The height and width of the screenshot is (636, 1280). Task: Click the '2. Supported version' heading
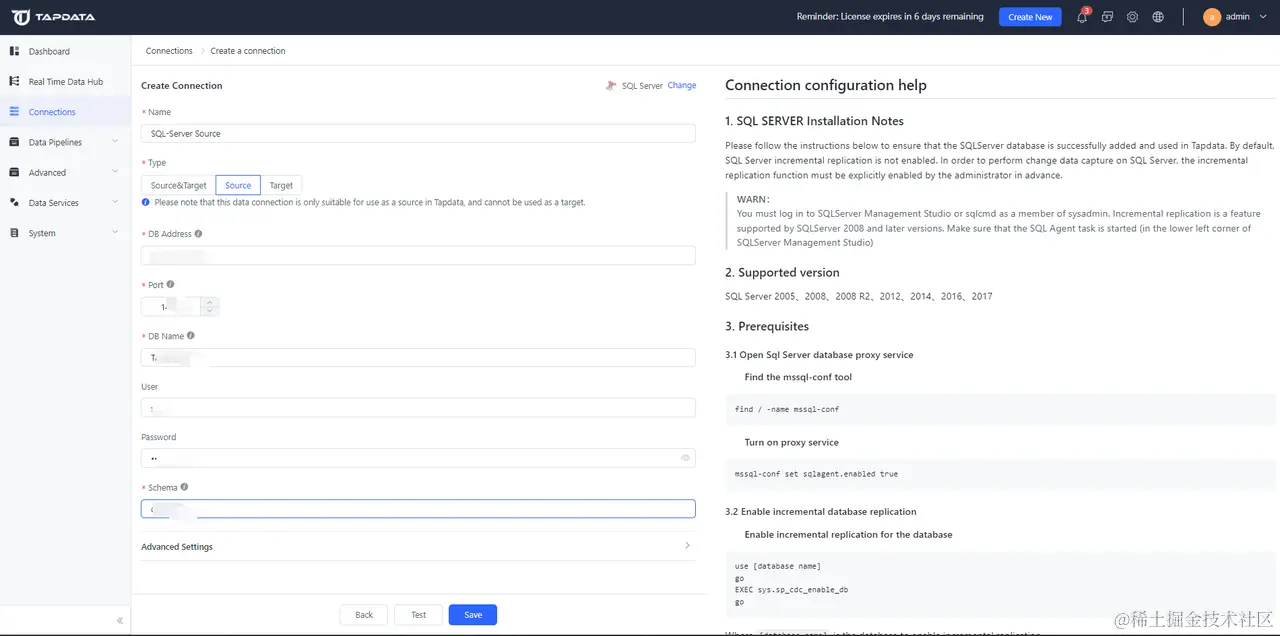[782, 272]
